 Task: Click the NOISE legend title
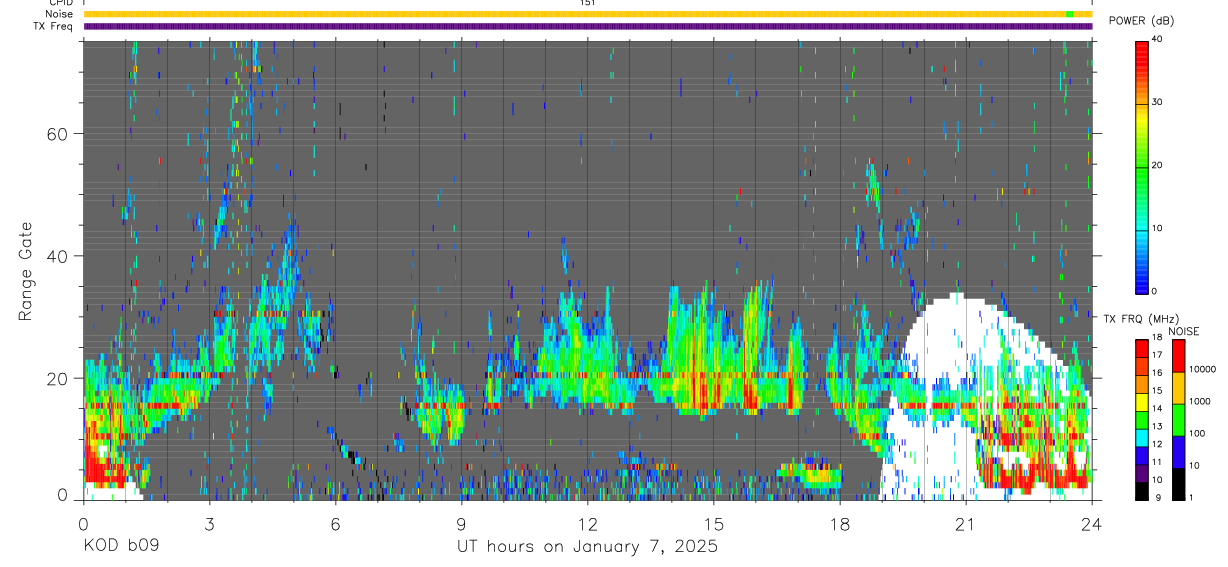pos(1183,331)
